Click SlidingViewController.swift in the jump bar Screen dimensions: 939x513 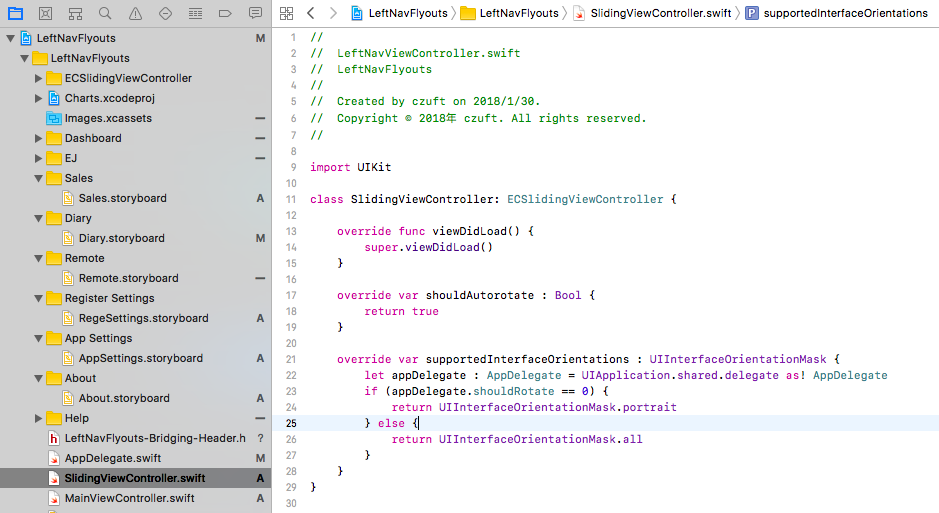[661, 13]
